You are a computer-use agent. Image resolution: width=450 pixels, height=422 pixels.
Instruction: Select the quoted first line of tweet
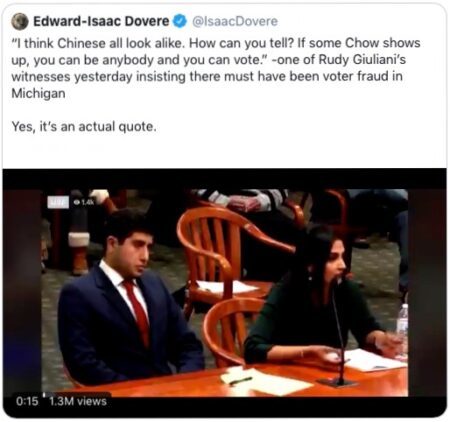[216, 43]
